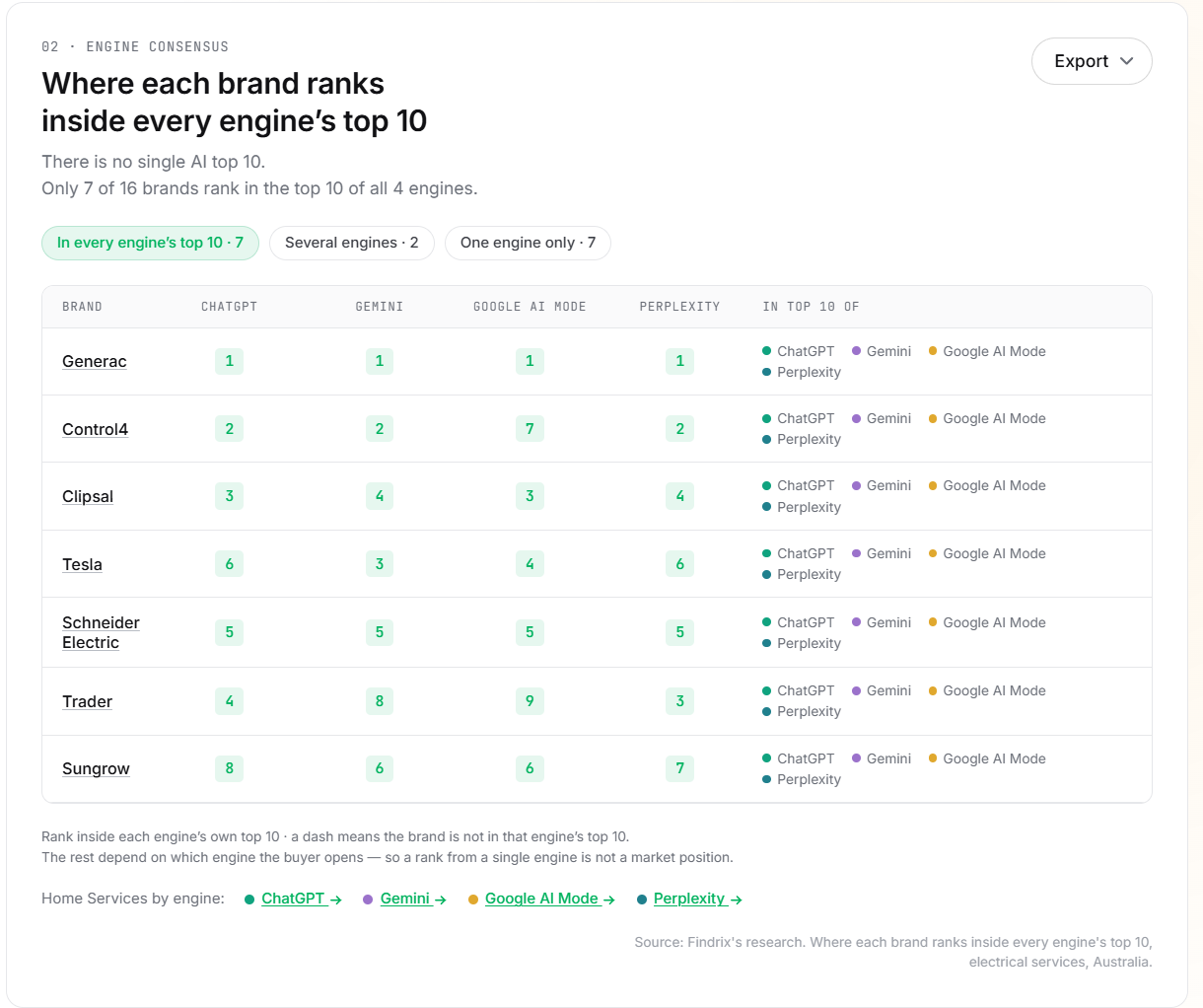Click the GOOGLE AI MODE column header
Viewport: 1203px width, 1008px height.
click(x=530, y=307)
